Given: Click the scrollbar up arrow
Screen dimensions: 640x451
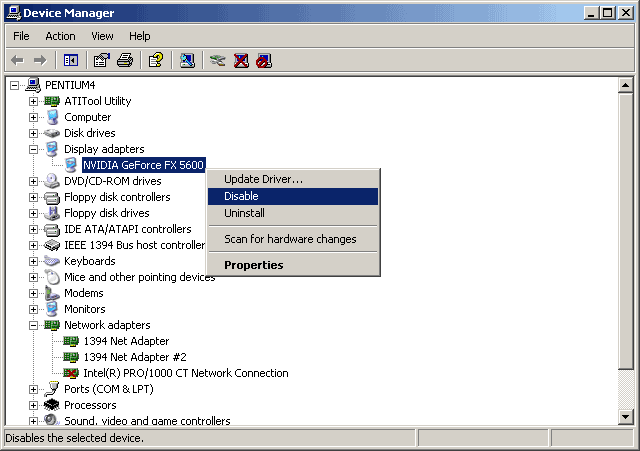Looking at the screenshot, I should tap(625, 85).
